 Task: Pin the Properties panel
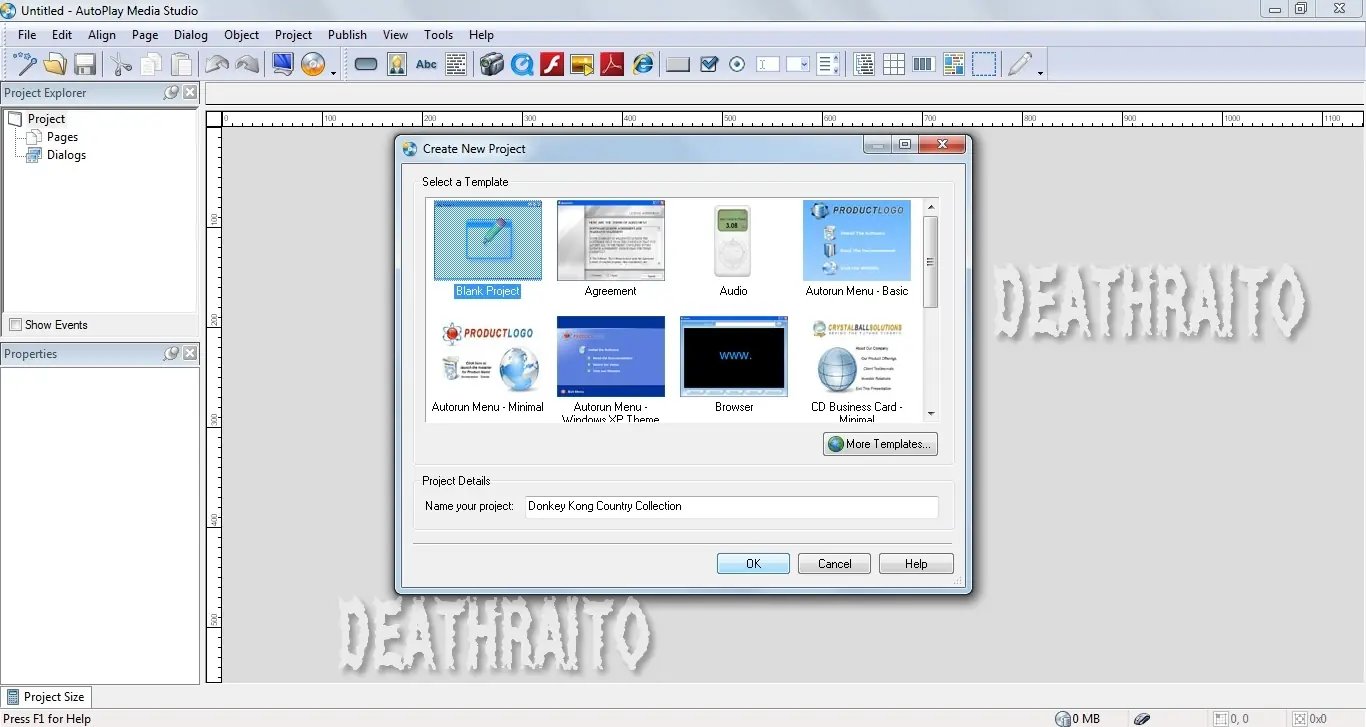tap(171, 354)
